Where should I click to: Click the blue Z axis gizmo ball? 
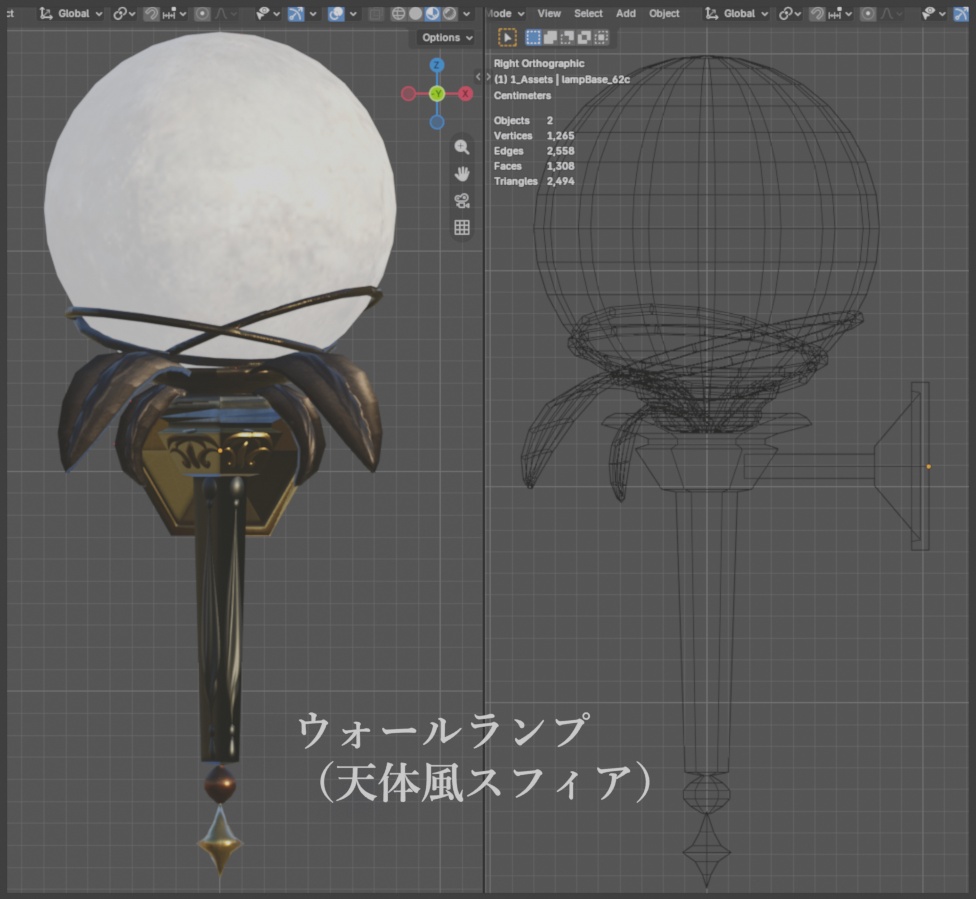437,65
